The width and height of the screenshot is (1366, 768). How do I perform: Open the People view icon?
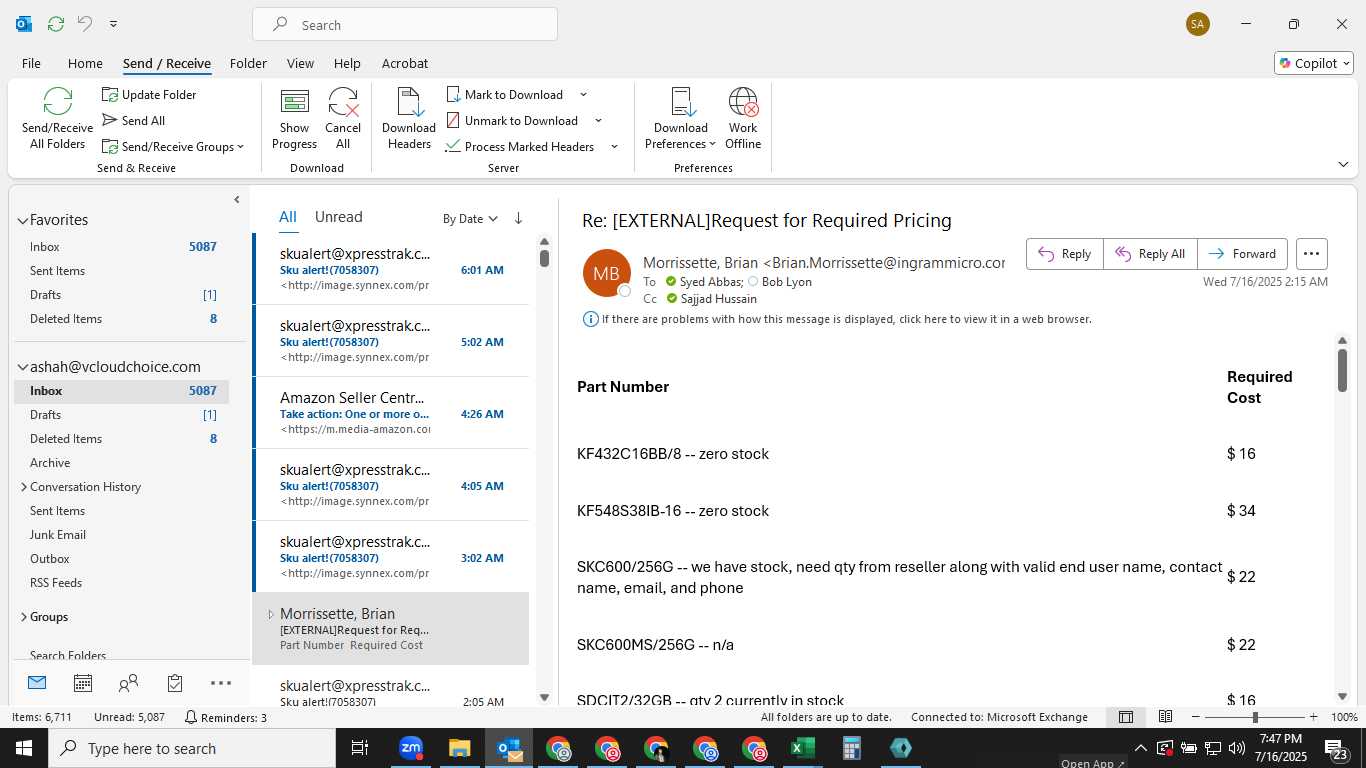128,683
